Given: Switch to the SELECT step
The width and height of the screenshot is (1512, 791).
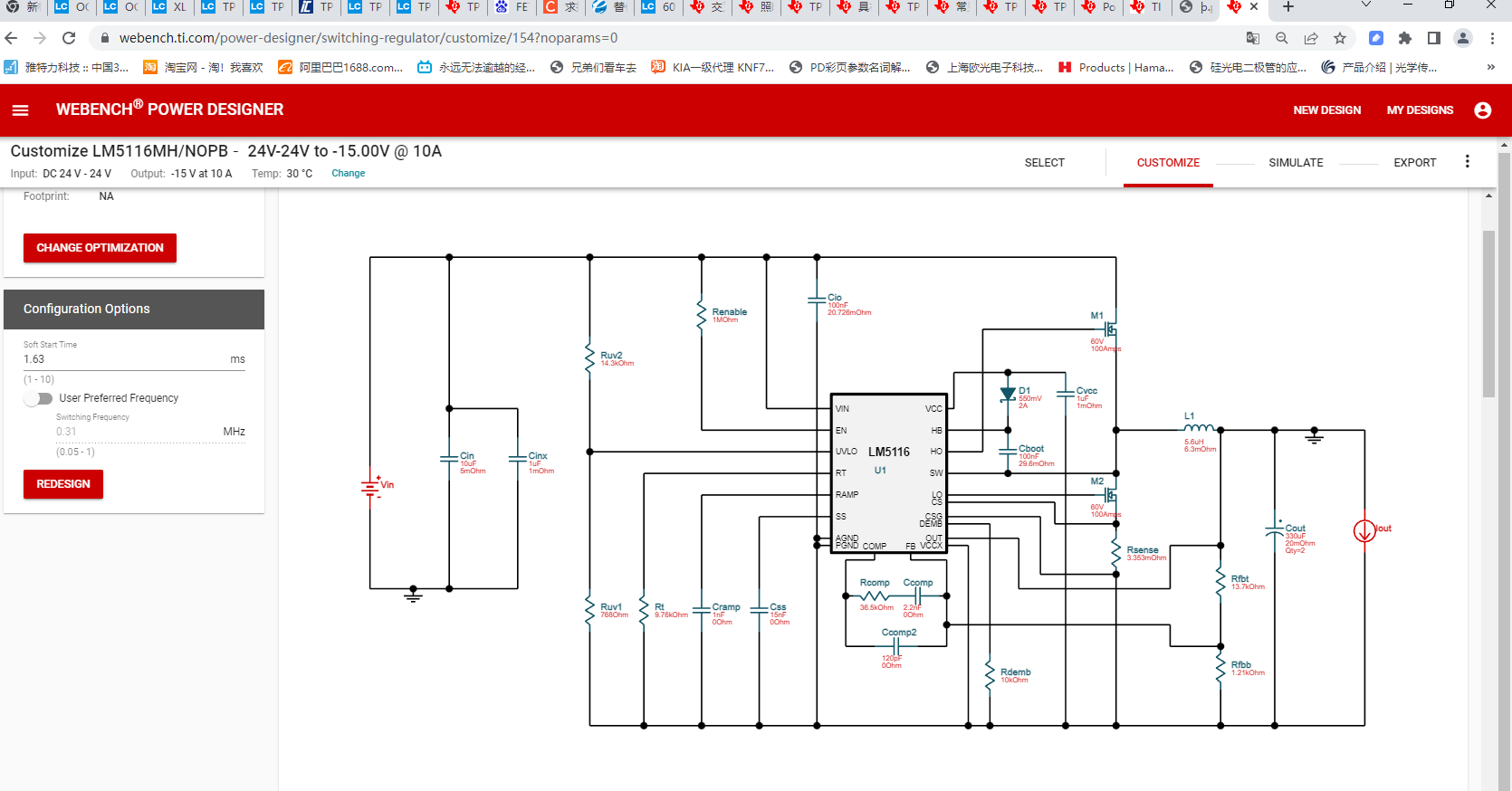Looking at the screenshot, I should pyautogui.click(x=1045, y=163).
